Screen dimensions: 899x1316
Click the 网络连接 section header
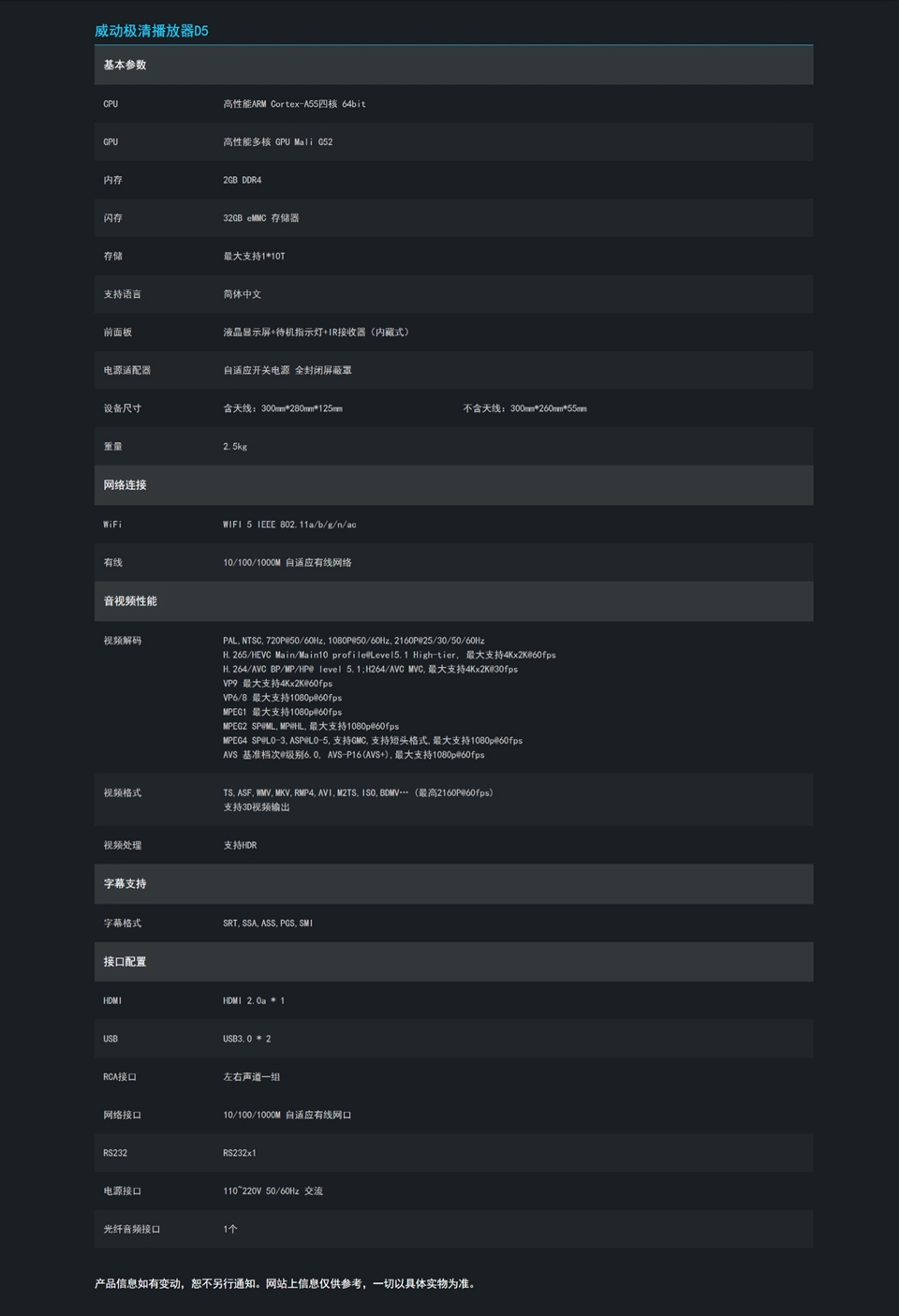click(125, 485)
